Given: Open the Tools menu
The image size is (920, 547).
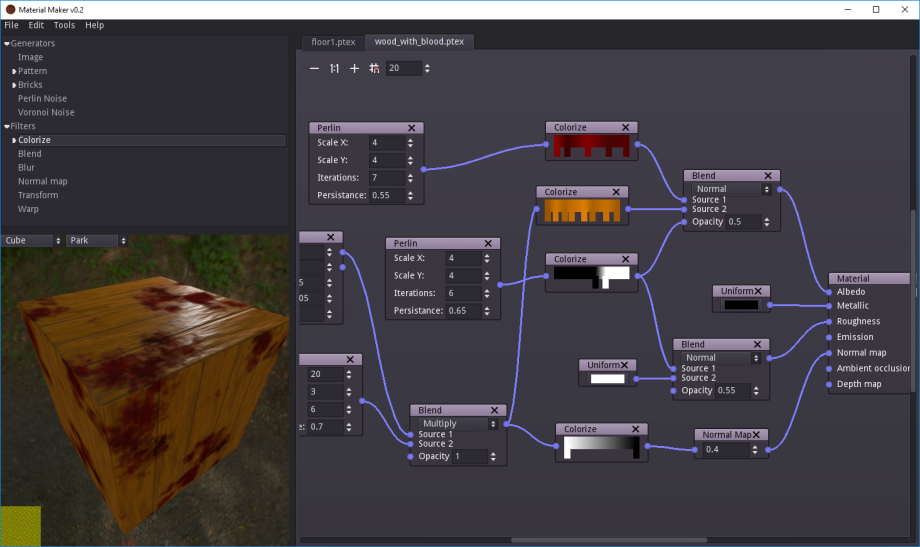Looking at the screenshot, I should click(x=64, y=25).
